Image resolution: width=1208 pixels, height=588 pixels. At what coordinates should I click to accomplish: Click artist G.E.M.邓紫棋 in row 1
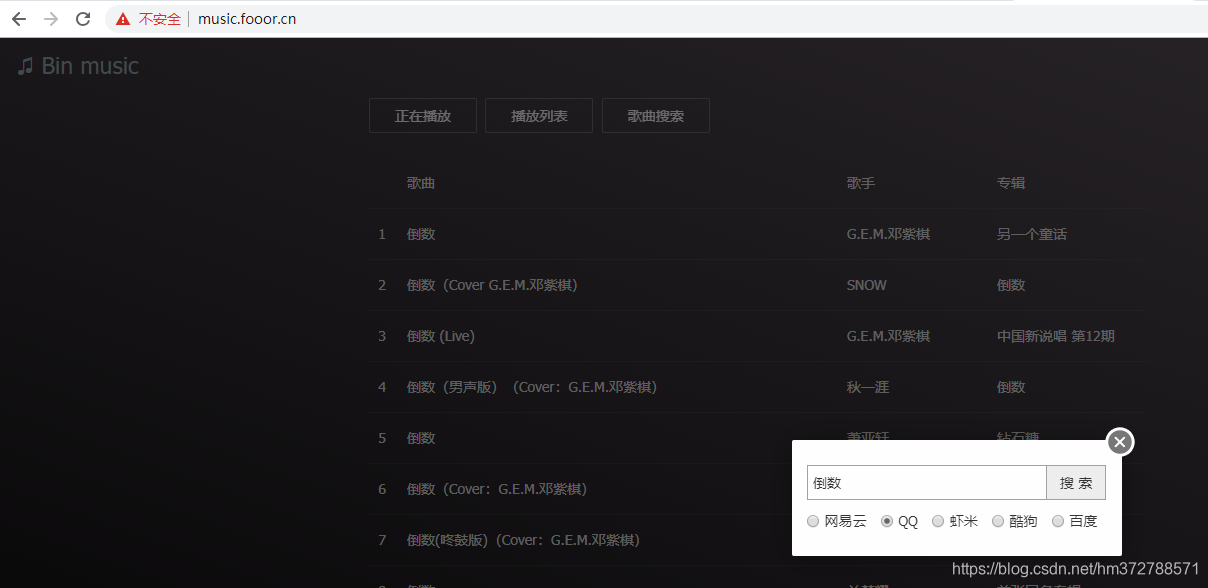pyautogui.click(x=889, y=234)
